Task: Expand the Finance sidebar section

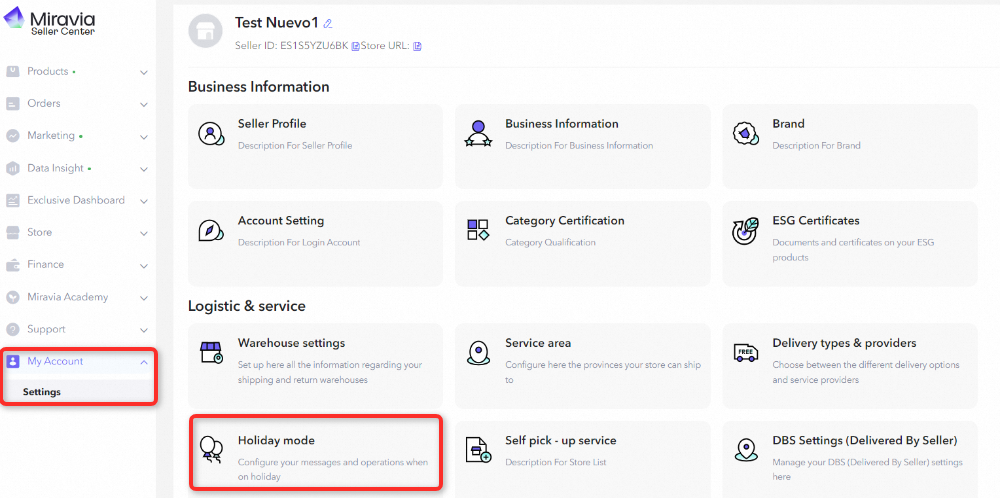Action: tap(144, 265)
